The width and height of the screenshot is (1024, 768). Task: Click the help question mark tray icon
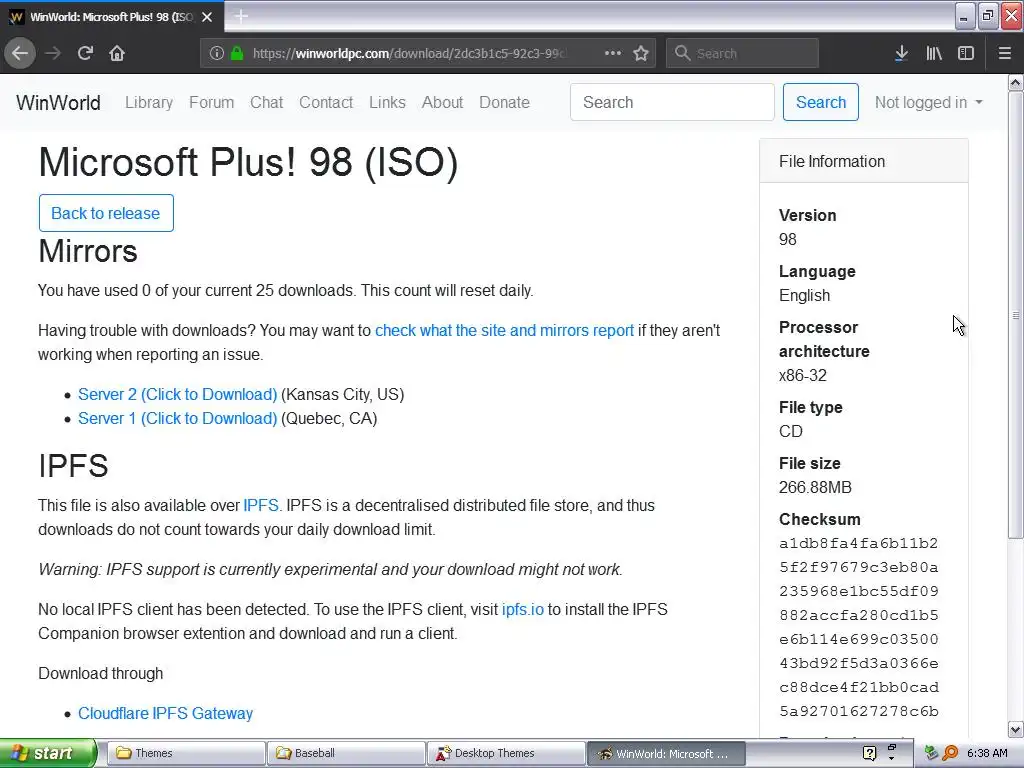click(869, 753)
